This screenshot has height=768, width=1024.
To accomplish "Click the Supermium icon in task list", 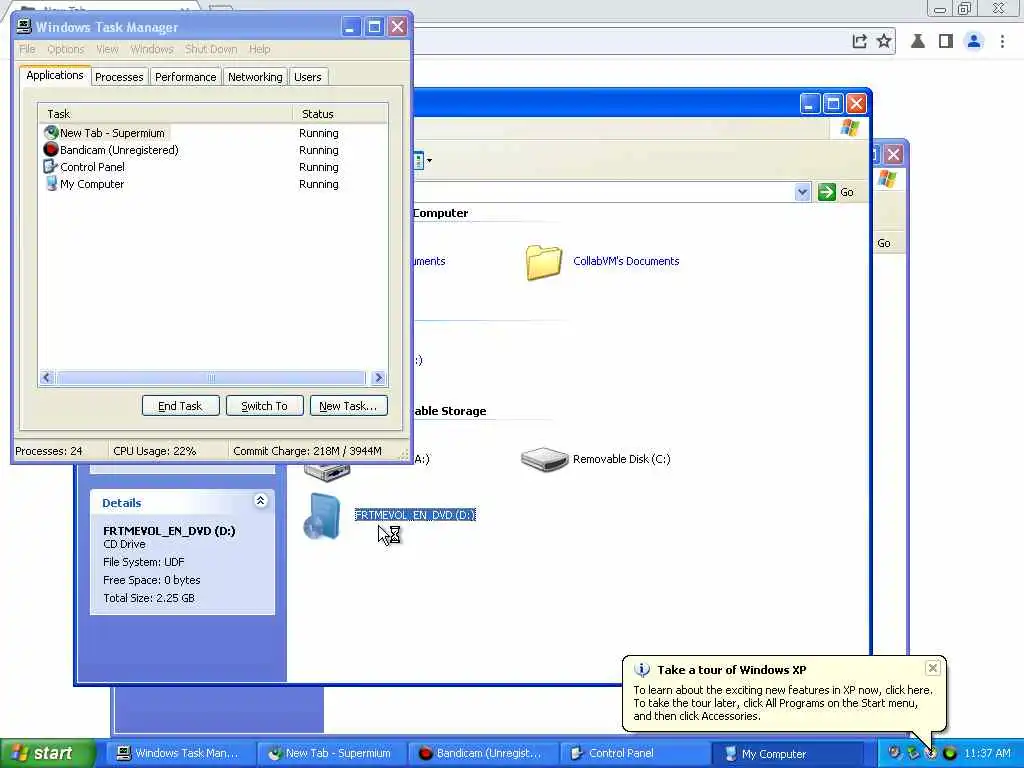I will click(51, 133).
